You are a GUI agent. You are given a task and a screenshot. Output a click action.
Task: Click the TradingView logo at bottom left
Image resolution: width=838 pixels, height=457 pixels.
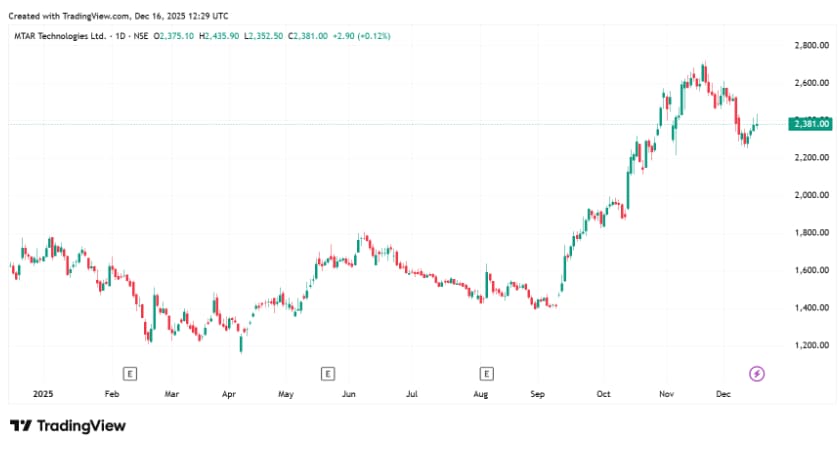[68, 426]
